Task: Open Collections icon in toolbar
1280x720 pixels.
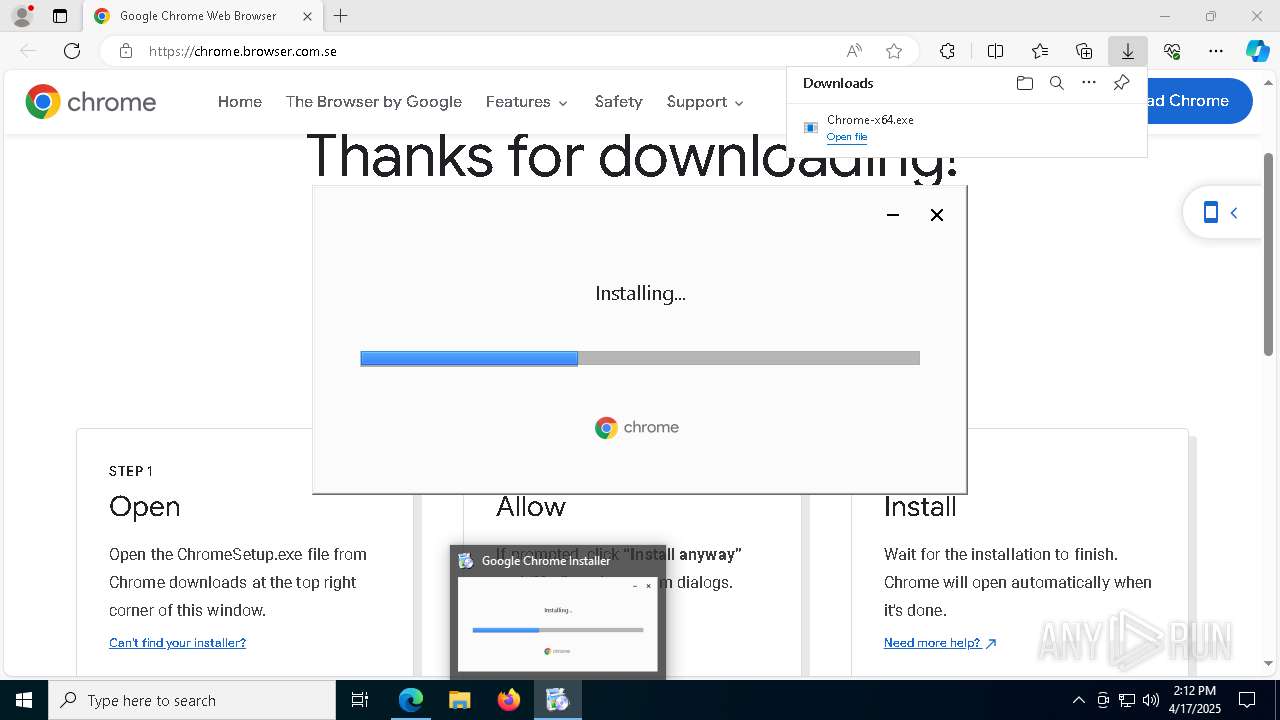Action: pyautogui.click(x=1084, y=51)
